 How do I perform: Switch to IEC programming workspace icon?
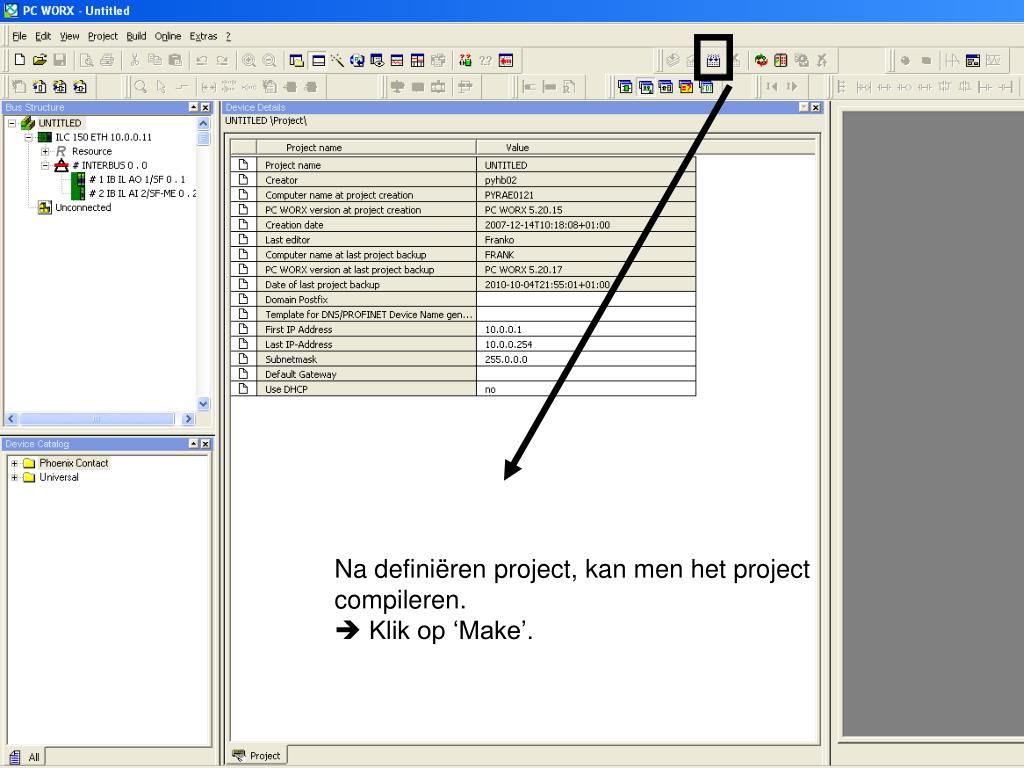click(625, 86)
